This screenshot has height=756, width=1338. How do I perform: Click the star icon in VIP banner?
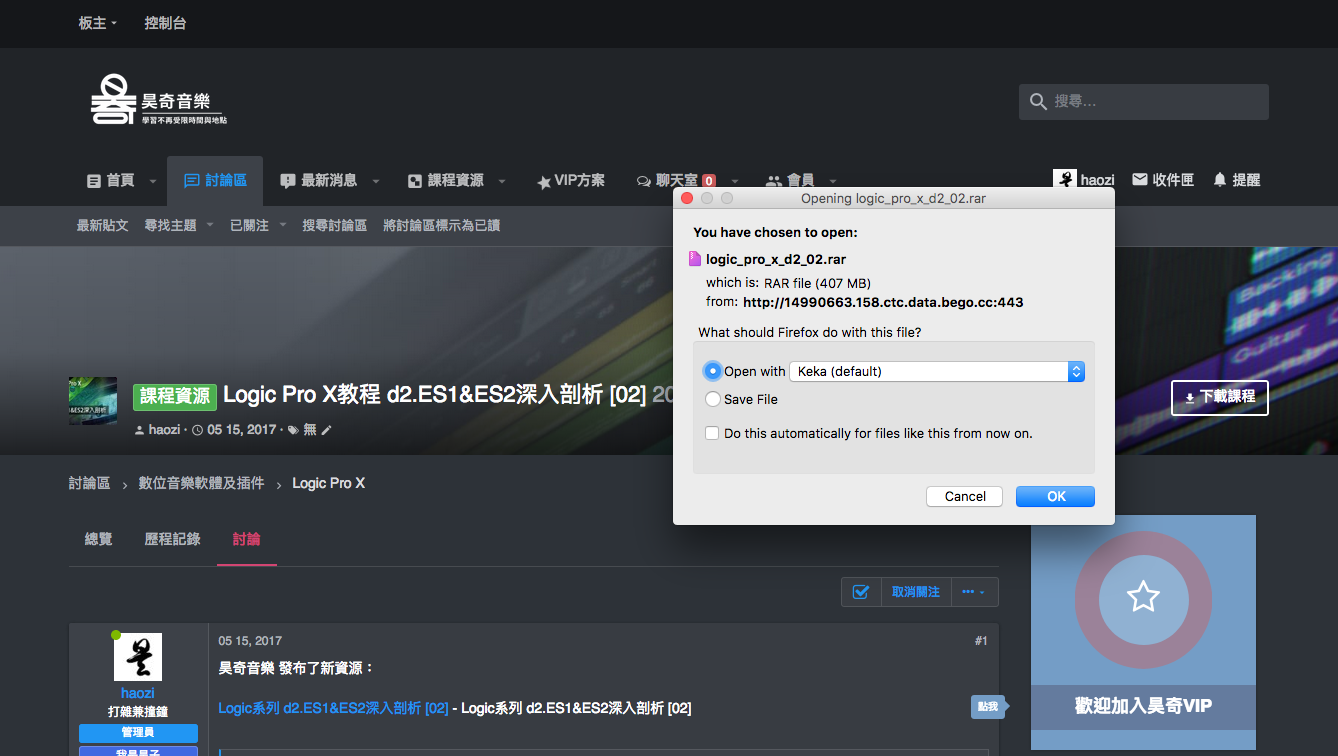[x=1143, y=598]
